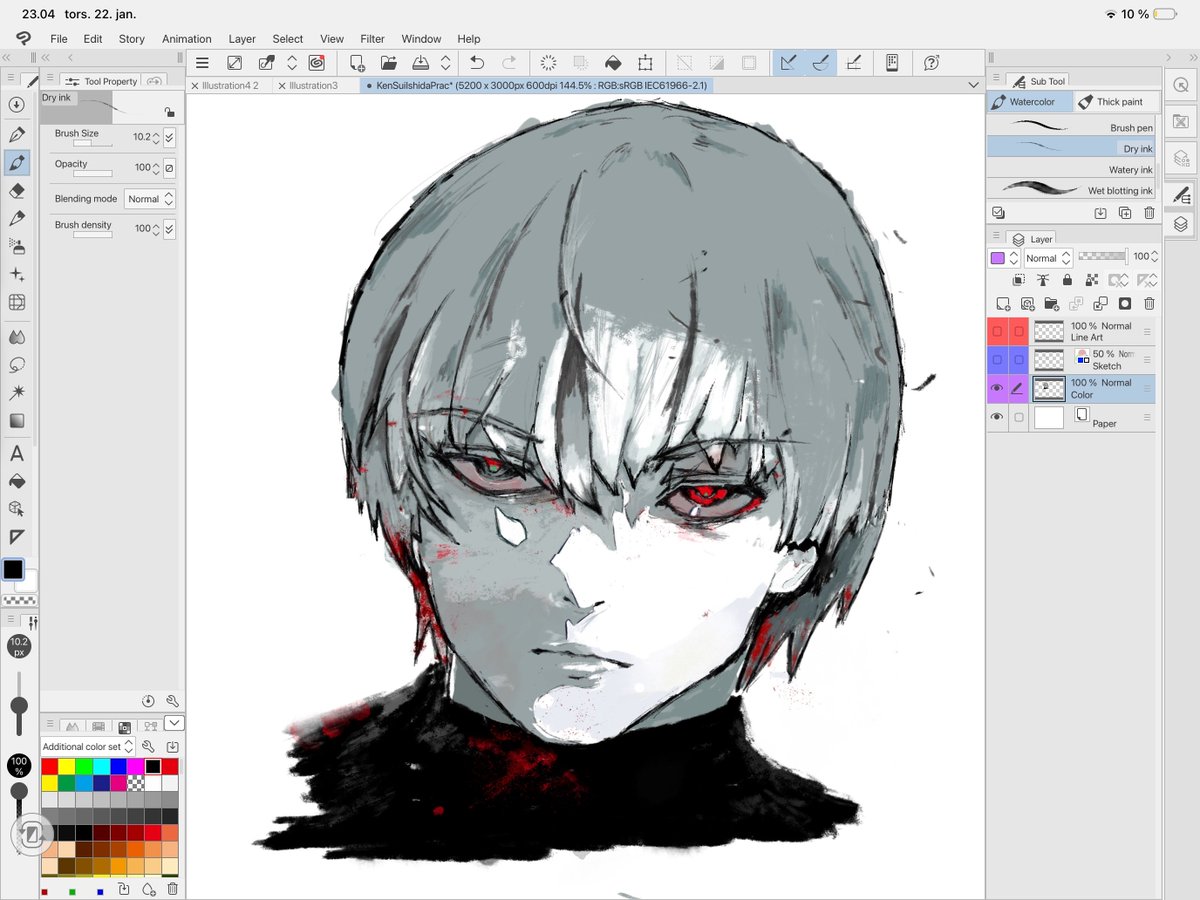Select the Eraser tool
This screenshot has width=1200, height=900.
[x=17, y=190]
